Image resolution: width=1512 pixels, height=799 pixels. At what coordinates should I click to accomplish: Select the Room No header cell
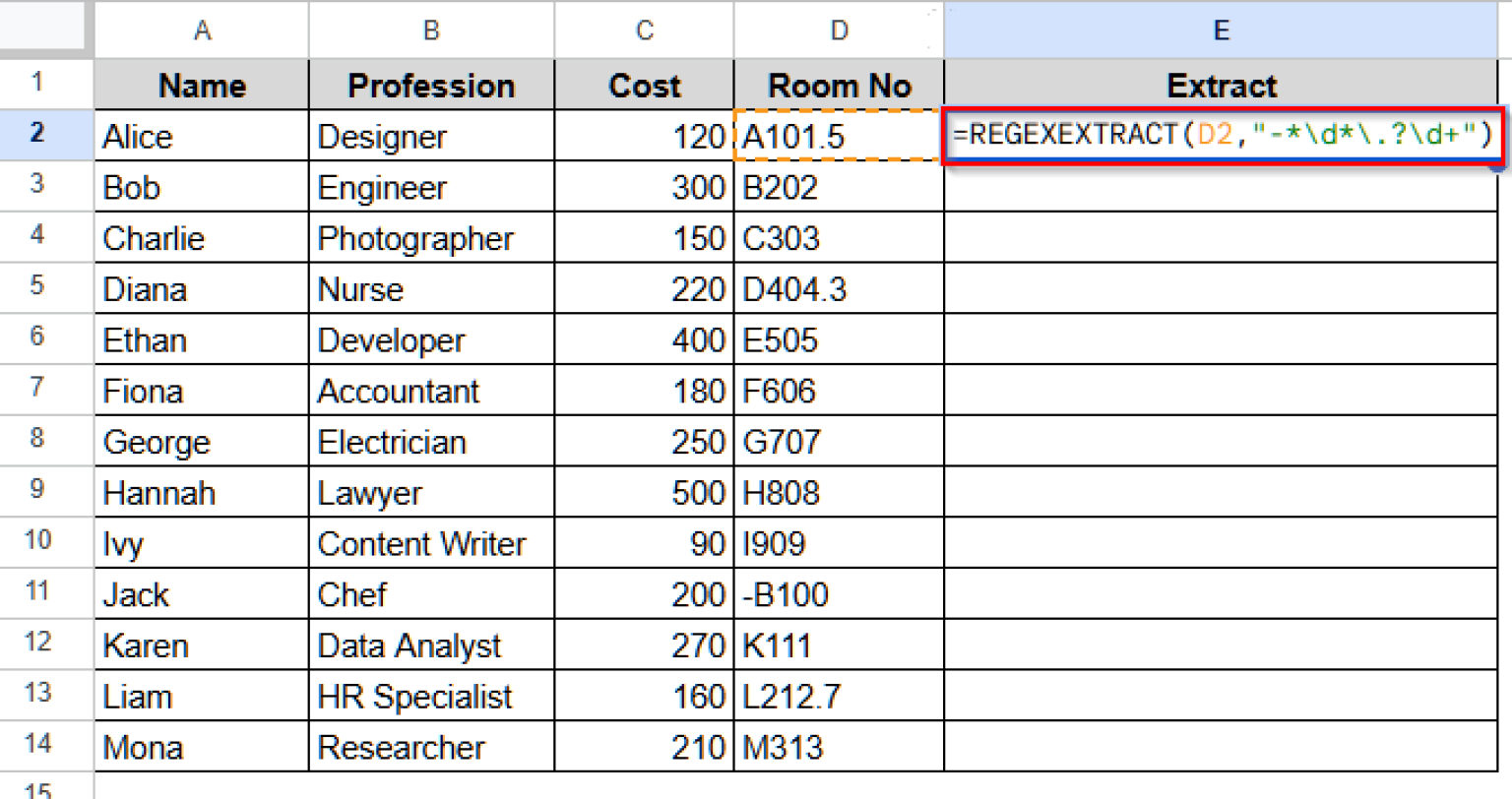pyautogui.click(x=838, y=85)
